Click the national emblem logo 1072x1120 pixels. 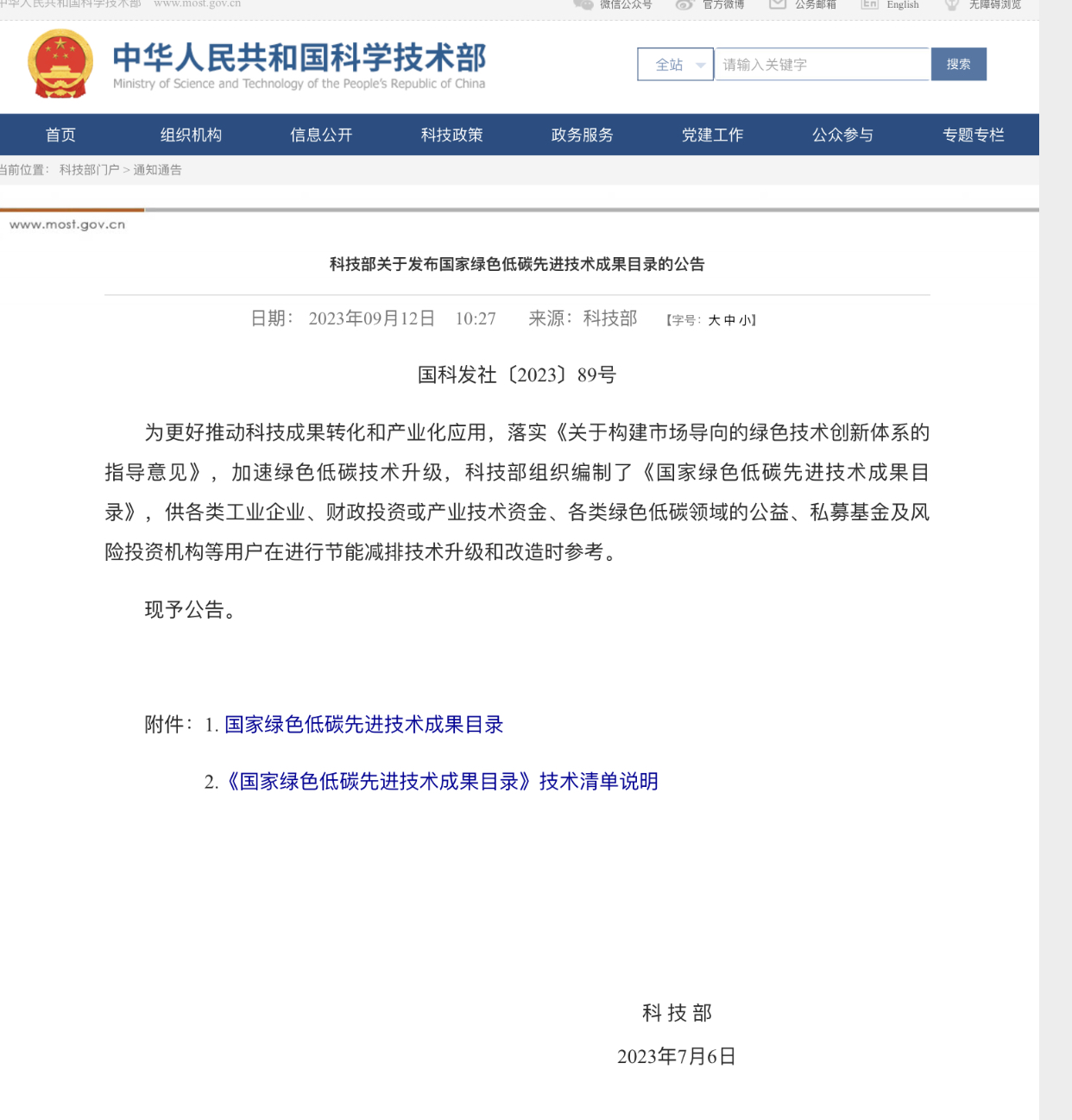pyautogui.click(x=60, y=64)
